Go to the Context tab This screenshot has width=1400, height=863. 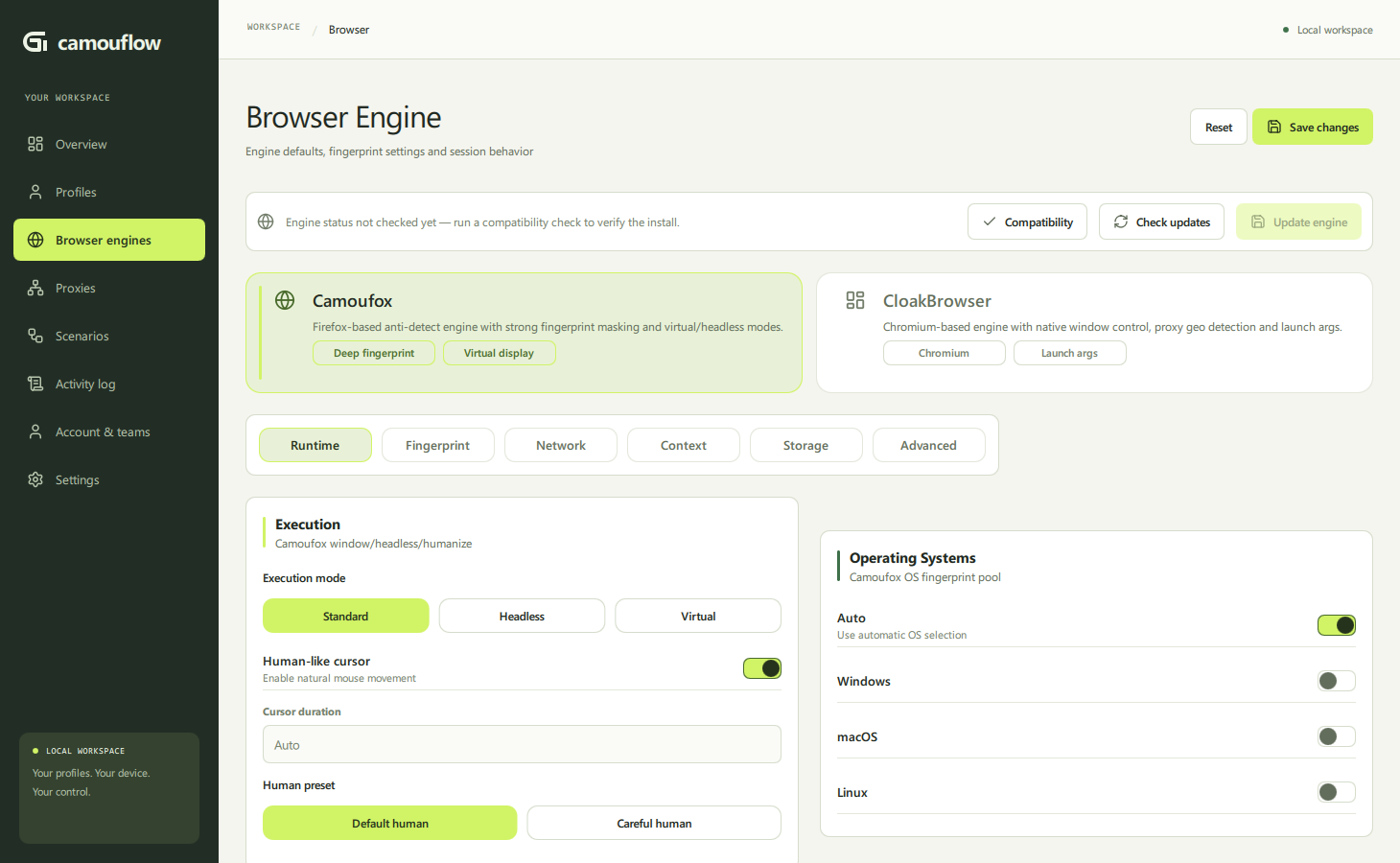coord(684,445)
